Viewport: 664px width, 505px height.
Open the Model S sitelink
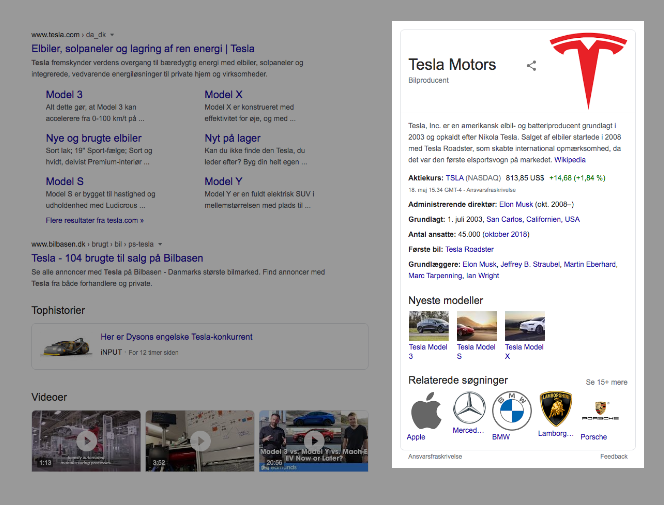coord(64,181)
